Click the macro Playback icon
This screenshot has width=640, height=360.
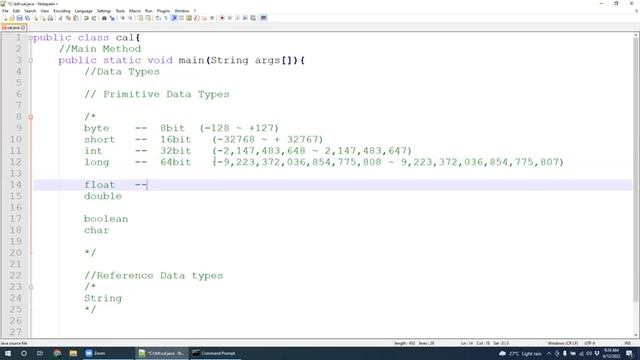237,18
